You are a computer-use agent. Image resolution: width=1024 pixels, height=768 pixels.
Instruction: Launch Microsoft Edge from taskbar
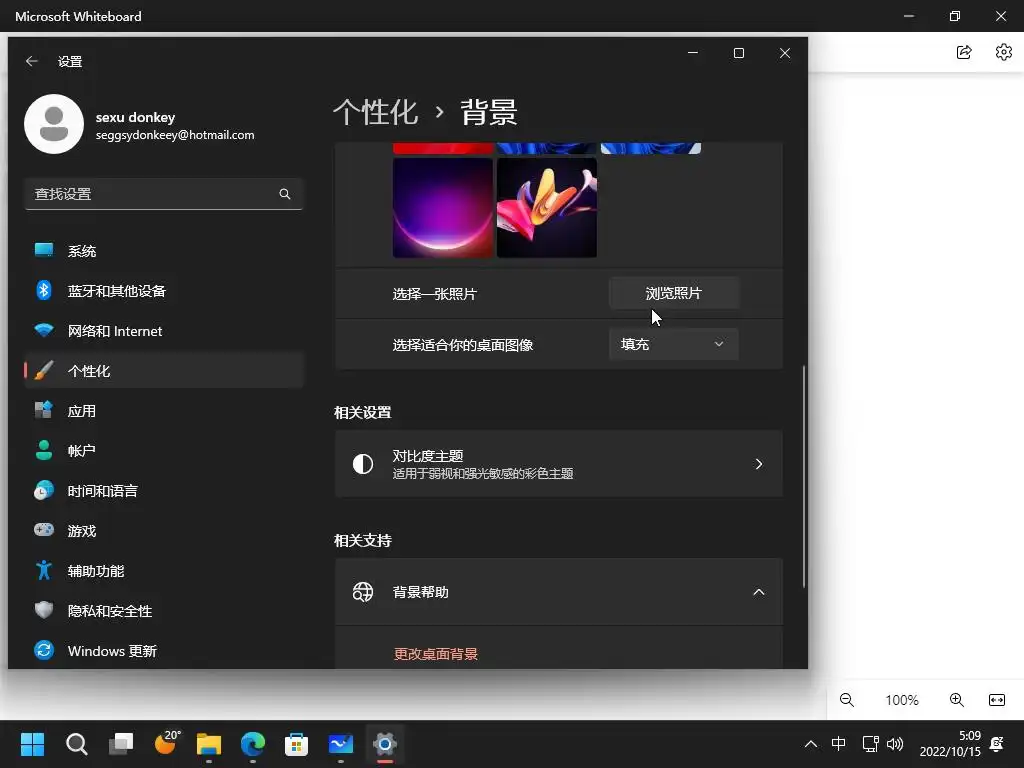coord(253,744)
